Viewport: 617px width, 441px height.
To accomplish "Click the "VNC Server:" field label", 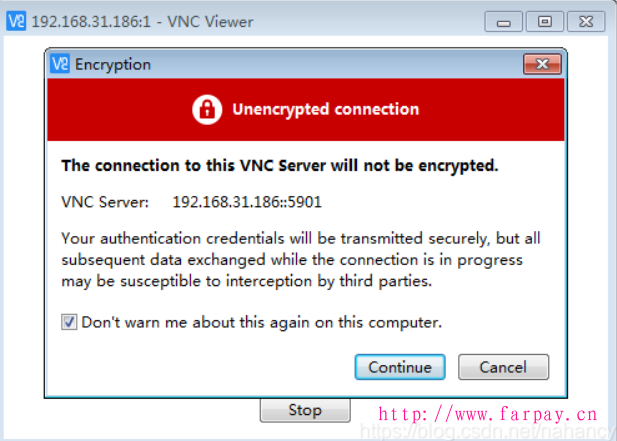I will pyautogui.click(x=105, y=202).
